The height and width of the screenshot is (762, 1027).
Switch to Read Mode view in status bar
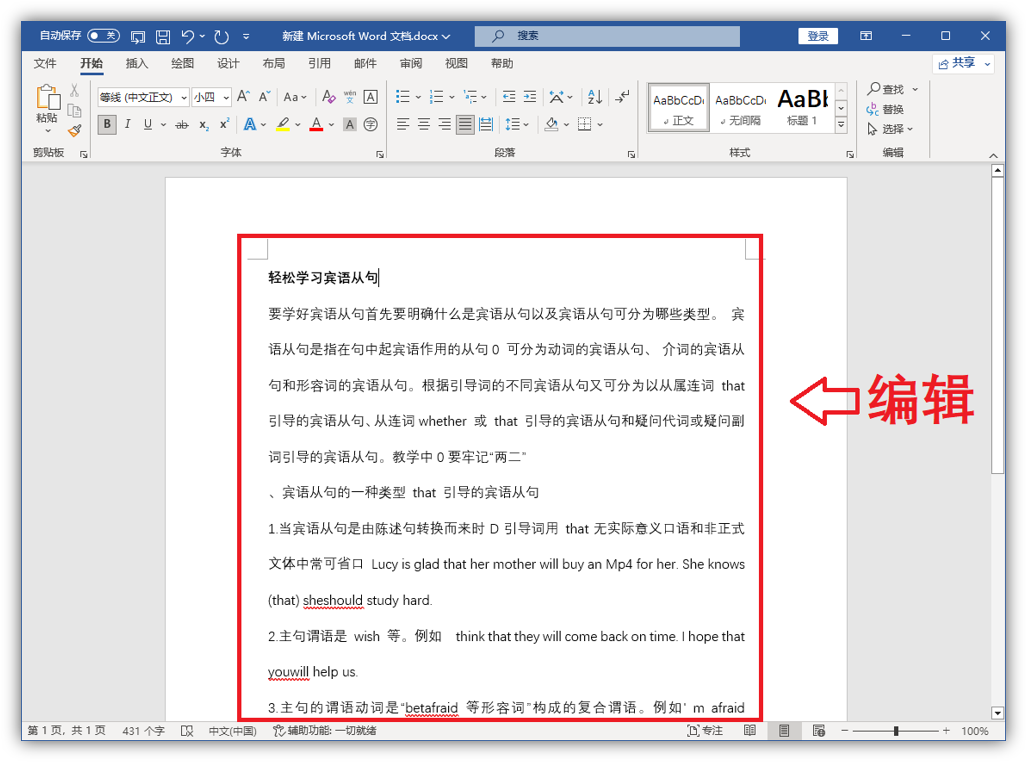click(750, 731)
